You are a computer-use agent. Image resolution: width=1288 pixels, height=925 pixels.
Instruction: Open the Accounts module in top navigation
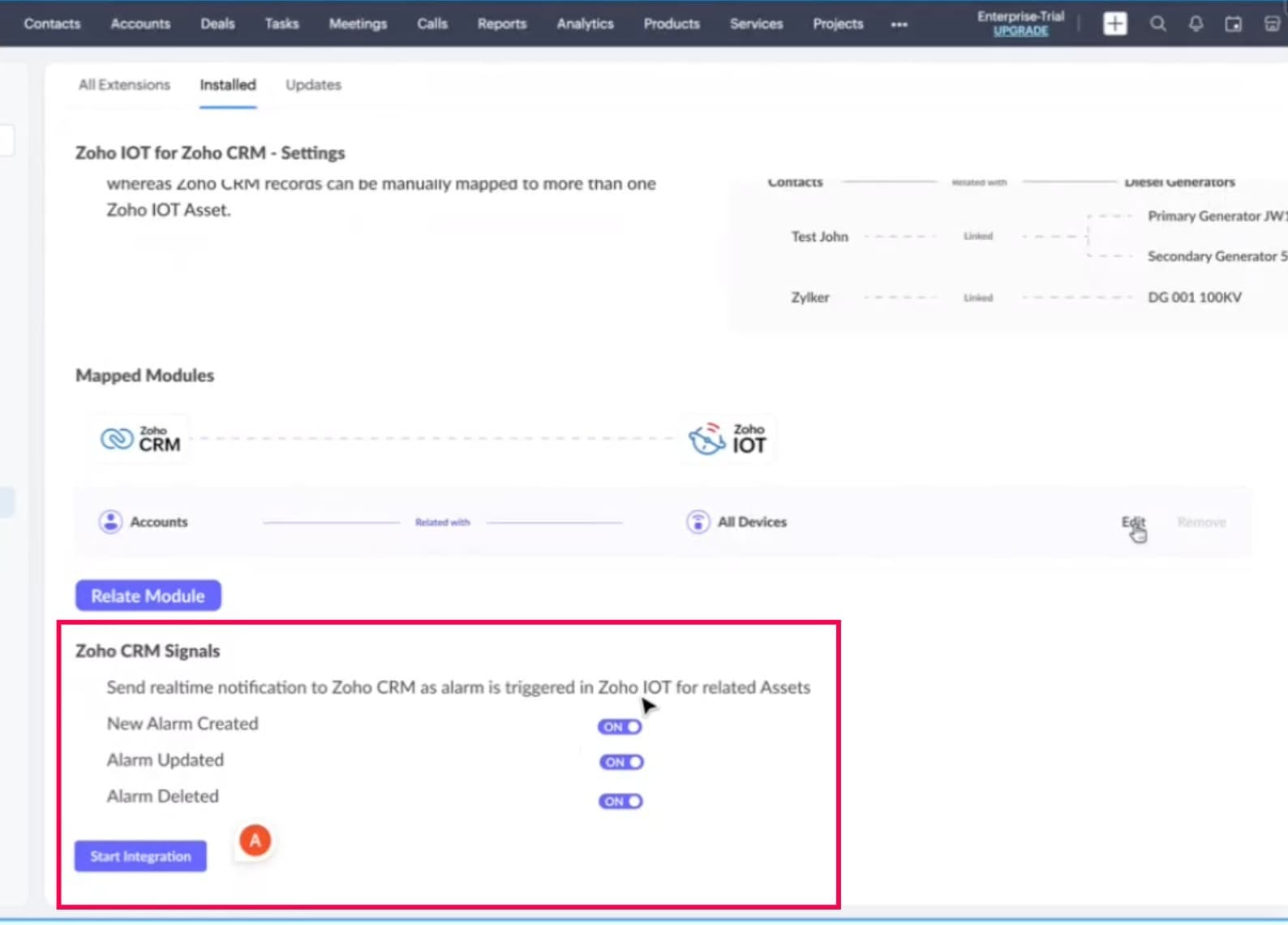[x=140, y=24]
